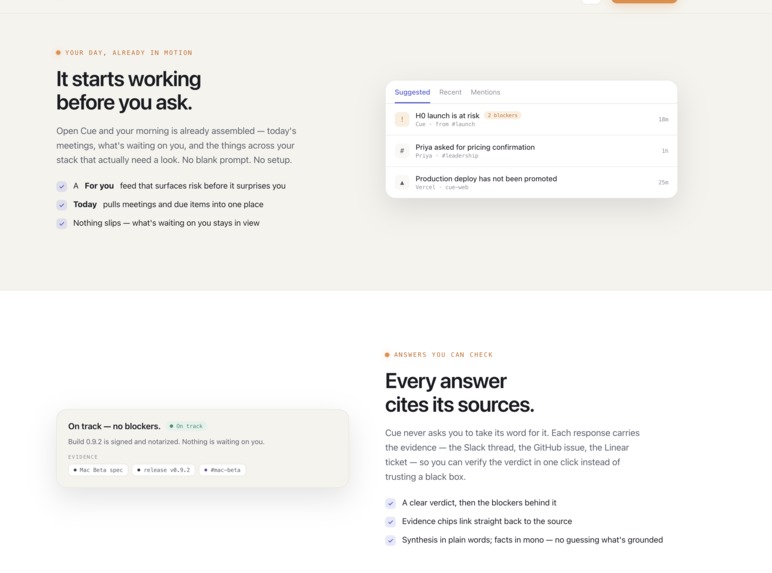Click the It starts working before you ask heading
This screenshot has height=573, width=772.
pos(129,91)
